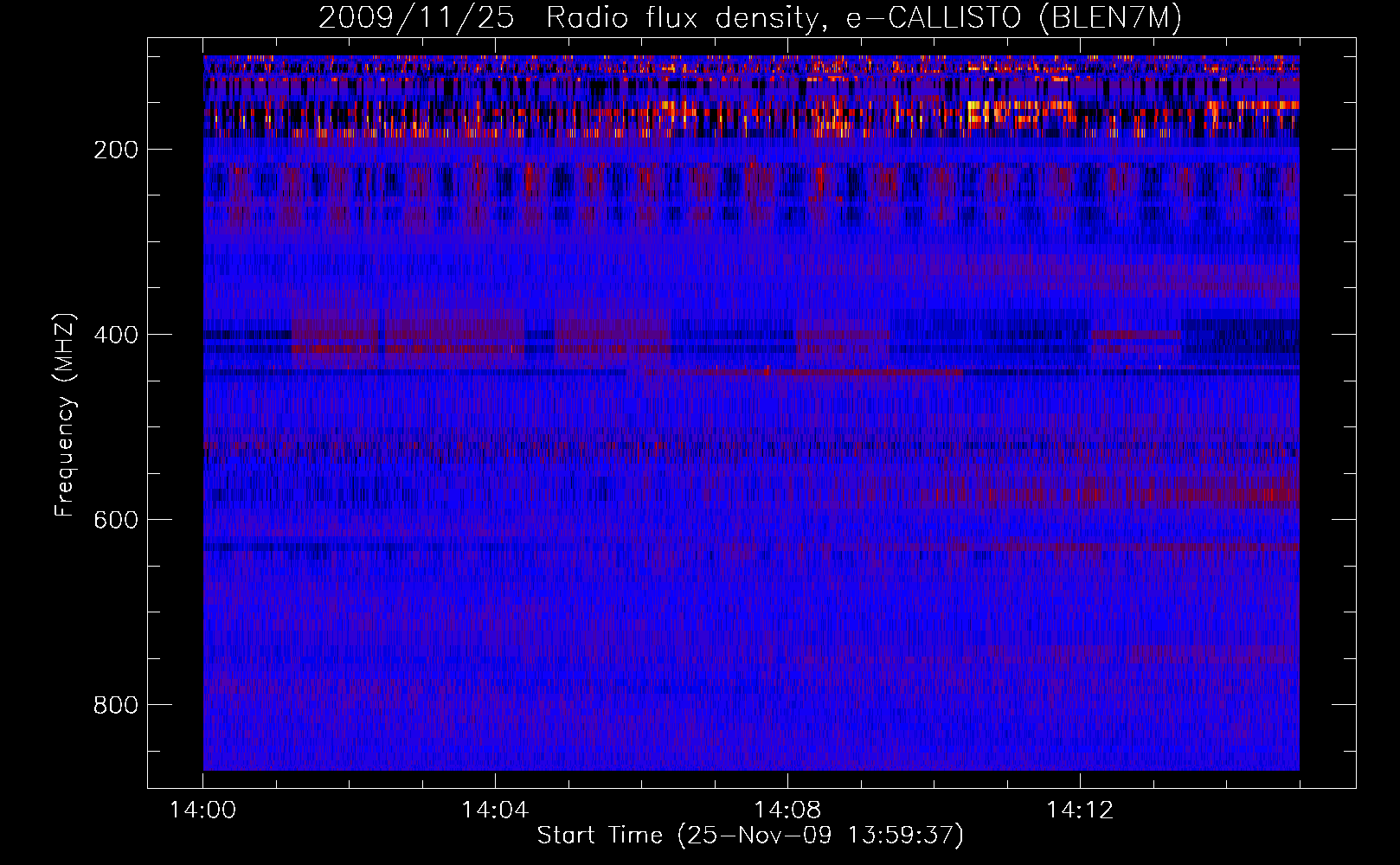Select the date '2009/11/25' in the title
Viewport: 1400px width, 865px height.
click(x=416, y=18)
